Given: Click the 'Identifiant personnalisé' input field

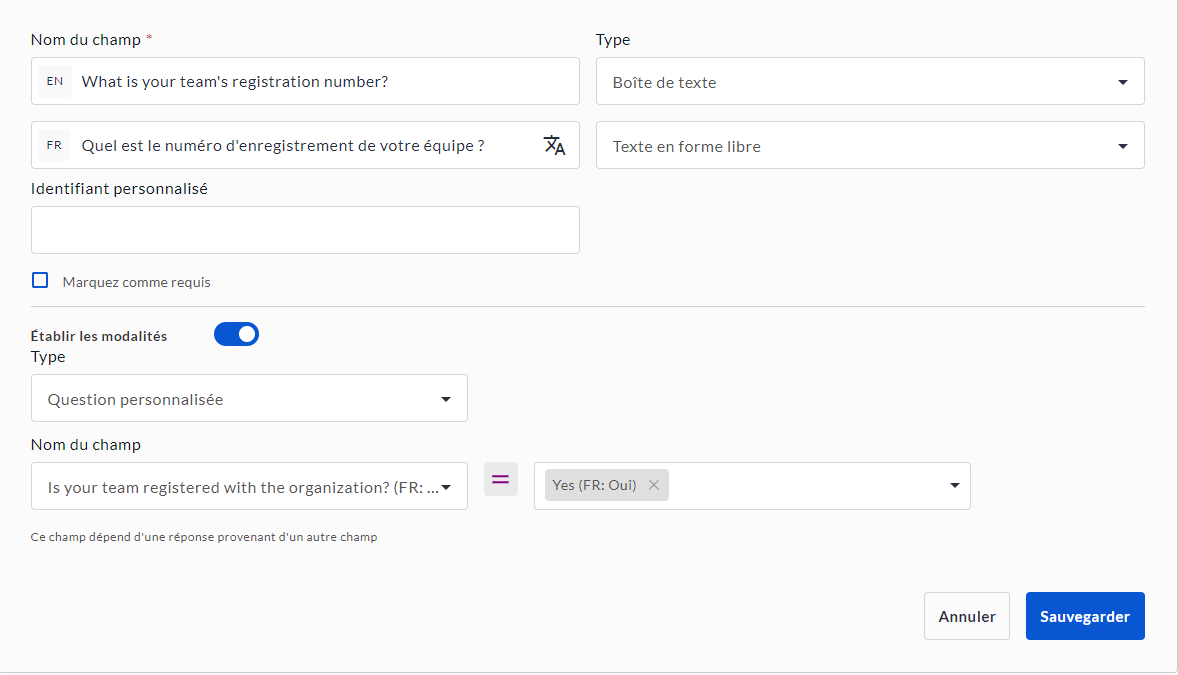Looking at the screenshot, I should click(305, 230).
